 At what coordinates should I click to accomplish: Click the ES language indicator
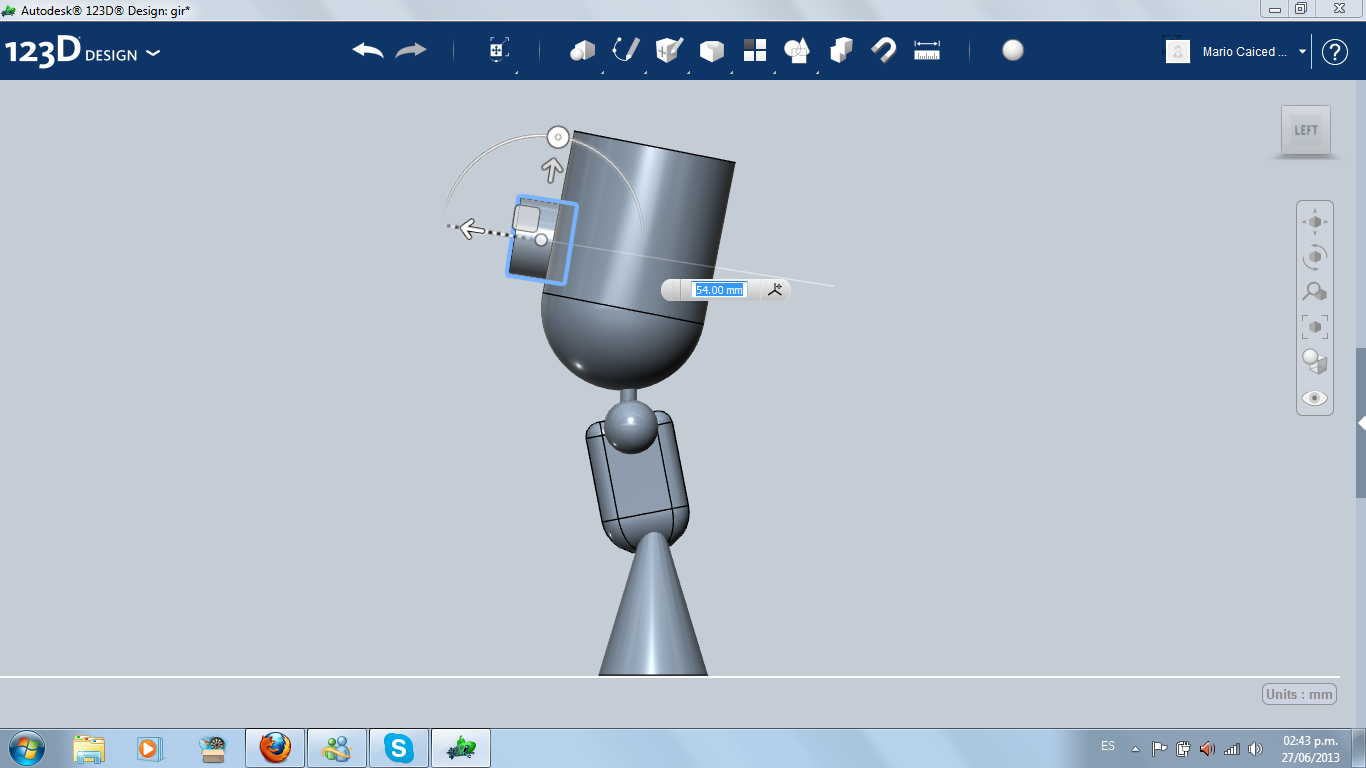pos(1108,746)
